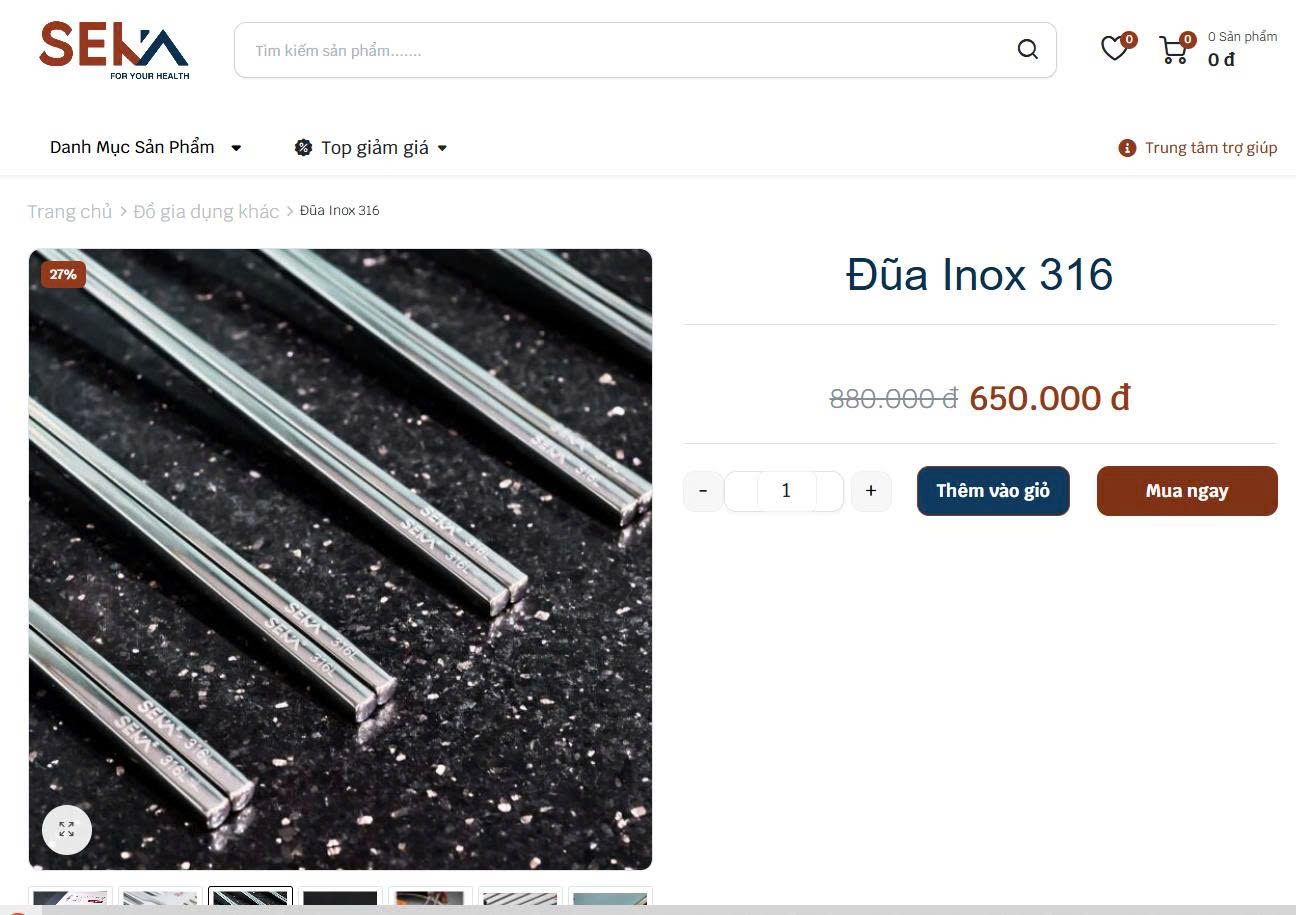Click the 27% discount badge

63,274
